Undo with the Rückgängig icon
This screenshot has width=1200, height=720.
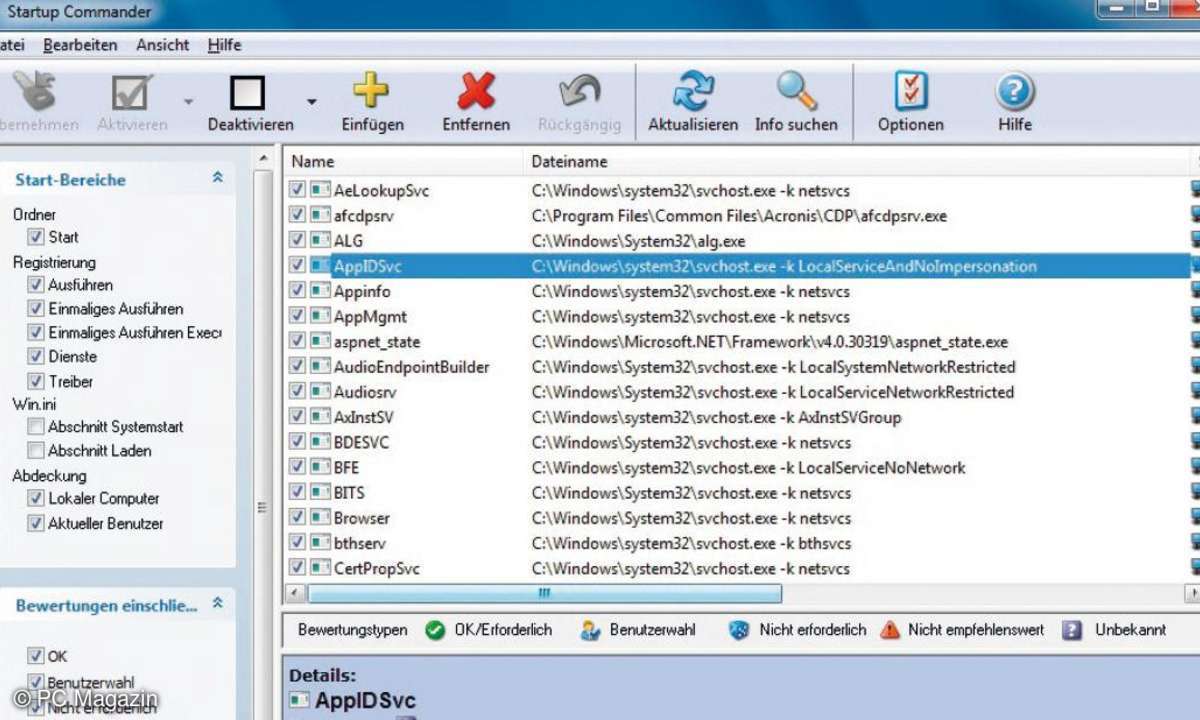[579, 91]
